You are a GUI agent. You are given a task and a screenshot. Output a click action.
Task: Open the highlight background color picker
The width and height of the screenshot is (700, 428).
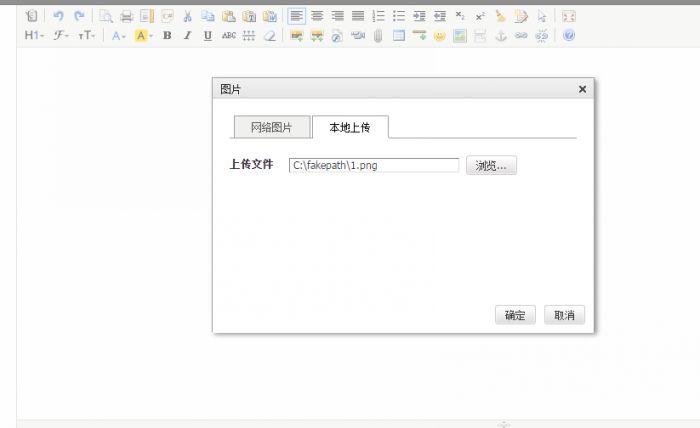click(x=143, y=35)
